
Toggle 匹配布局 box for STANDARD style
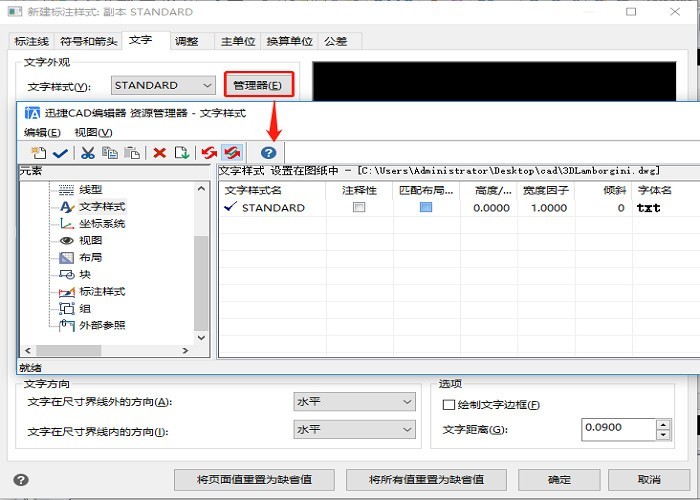click(426, 207)
